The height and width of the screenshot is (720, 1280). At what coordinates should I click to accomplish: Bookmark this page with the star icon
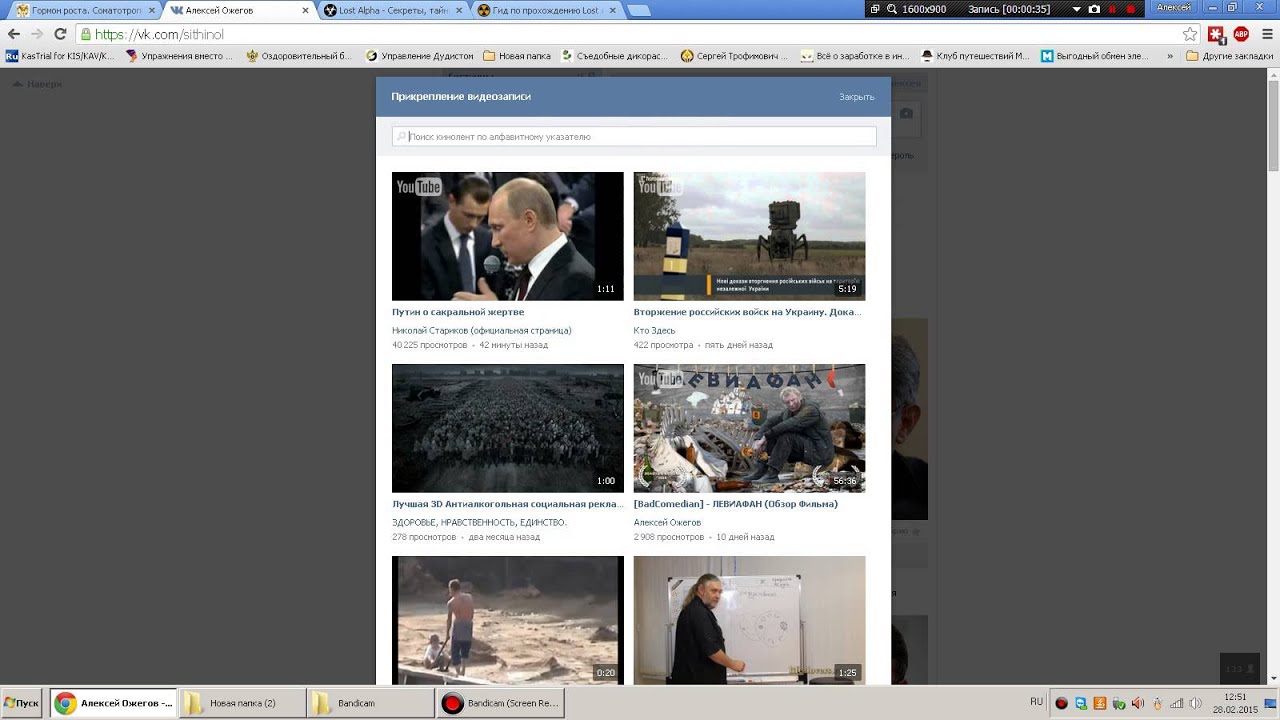pyautogui.click(x=1190, y=34)
